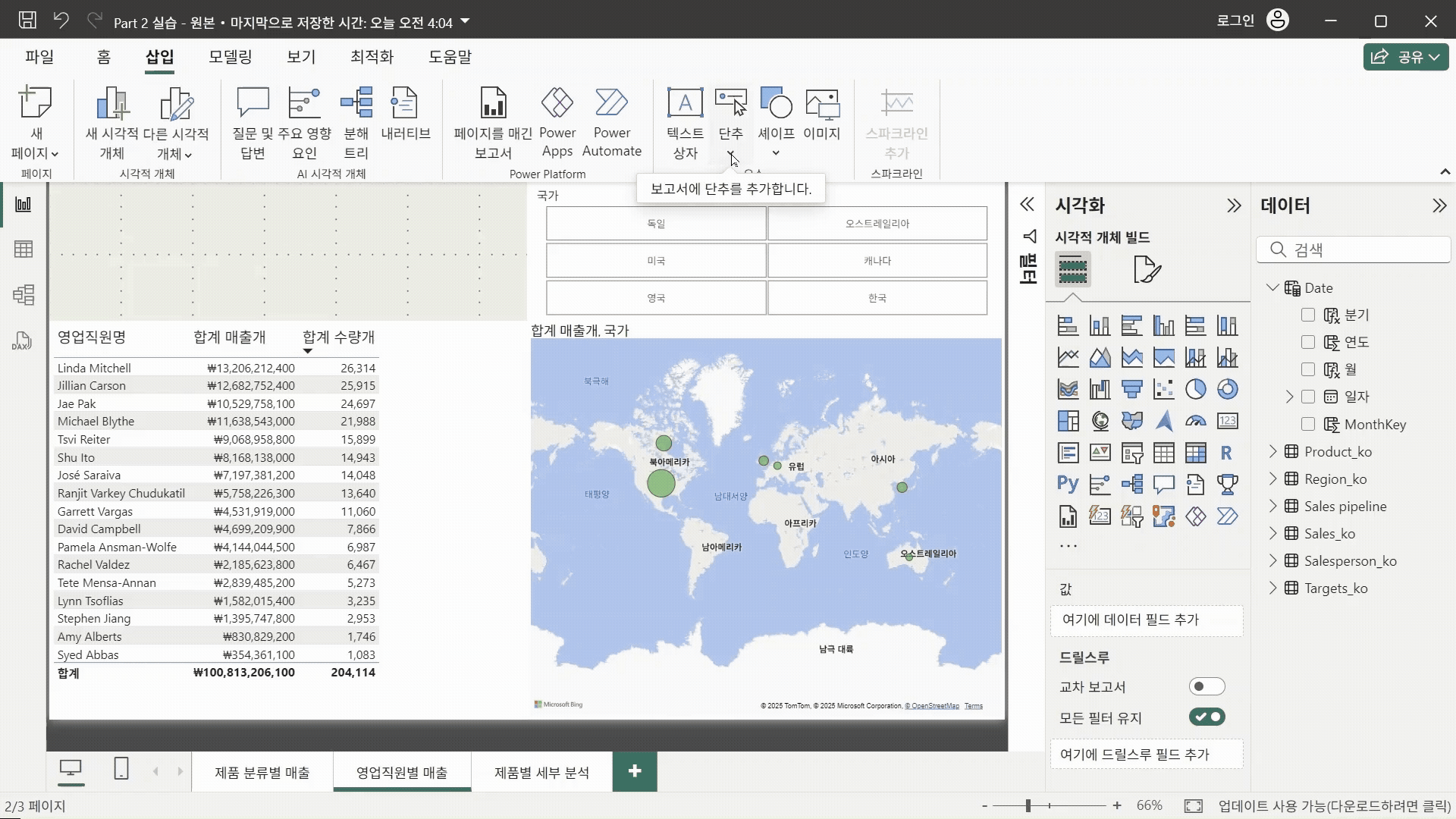
Task: Collapse the Date table
Action: pos(1272,287)
